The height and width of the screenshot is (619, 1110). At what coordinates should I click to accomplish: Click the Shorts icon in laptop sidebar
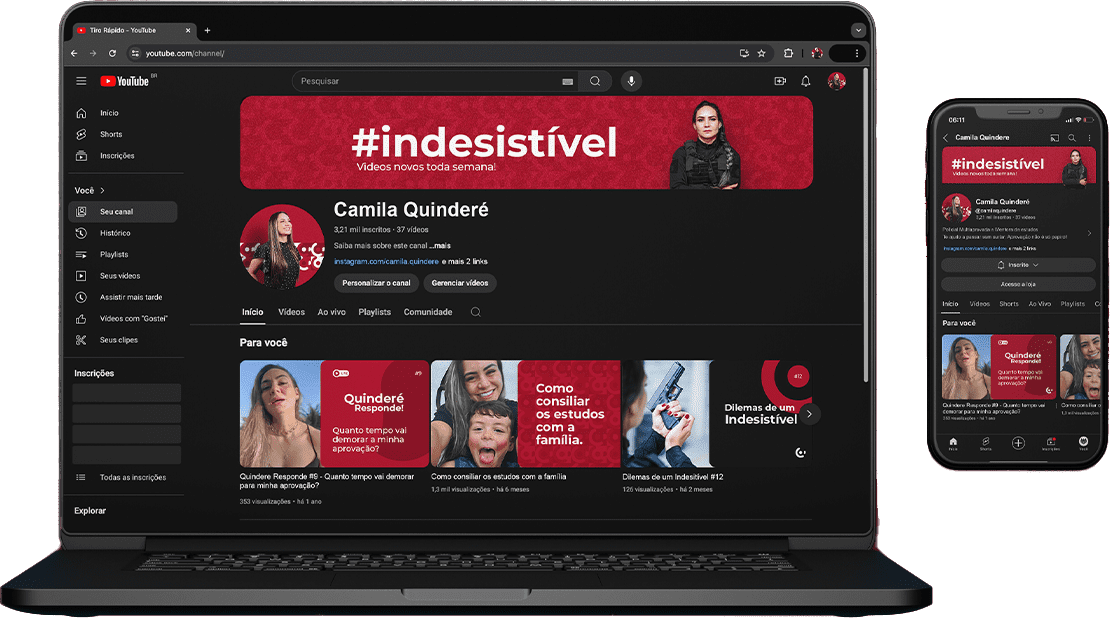click(82, 134)
